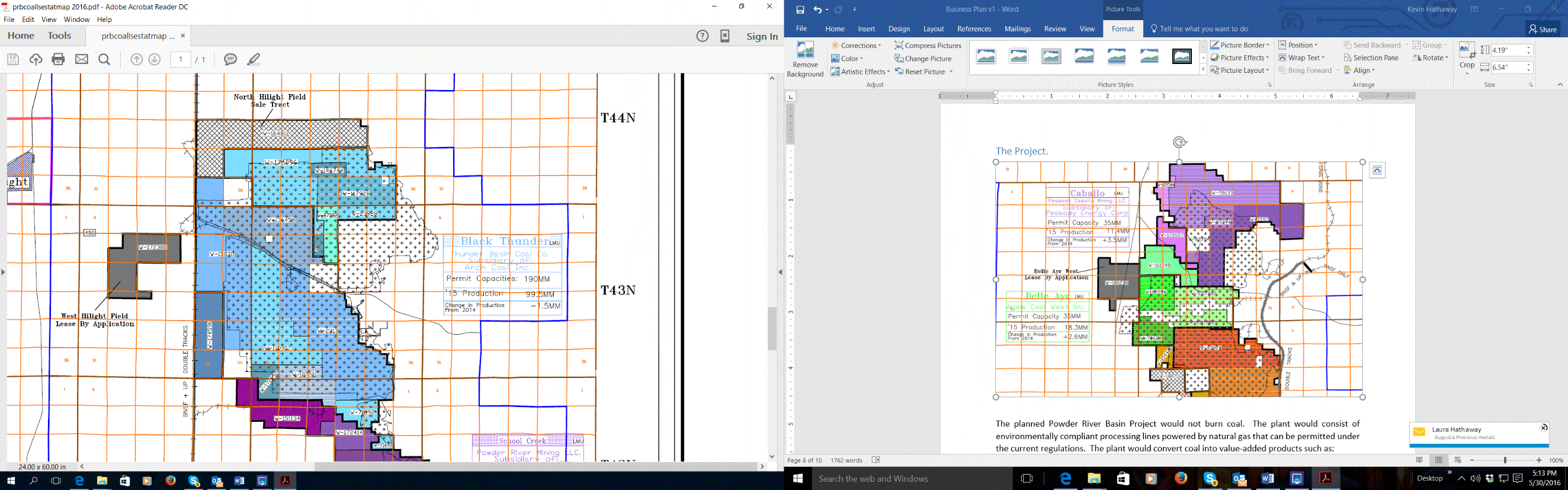Click Remove Background in Word ribbon

804,60
